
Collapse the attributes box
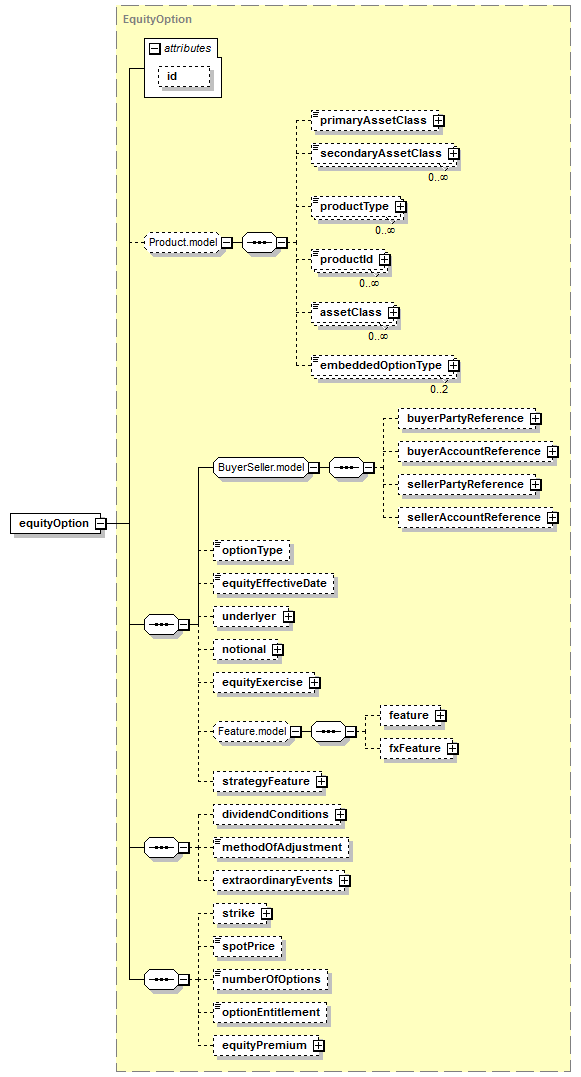coord(155,49)
